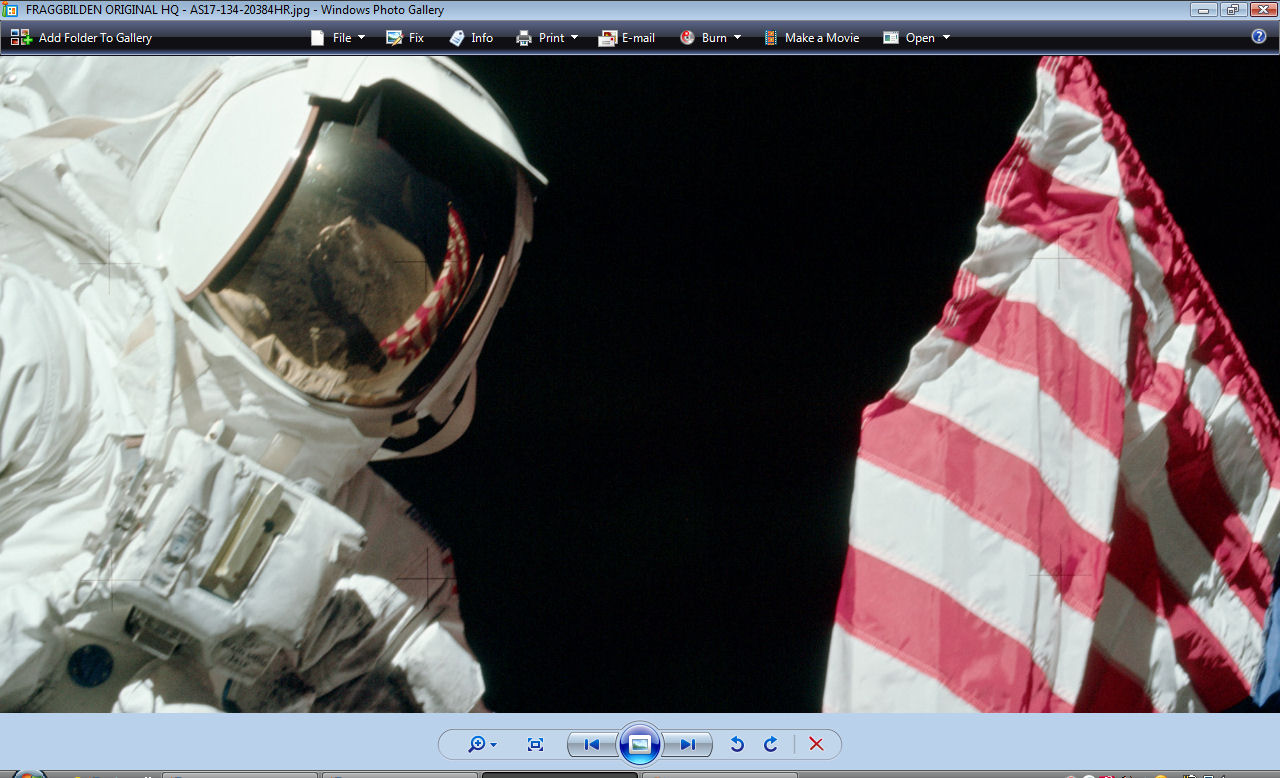Click Make a Movie button
This screenshot has height=778, width=1280.
pos(811,37)
